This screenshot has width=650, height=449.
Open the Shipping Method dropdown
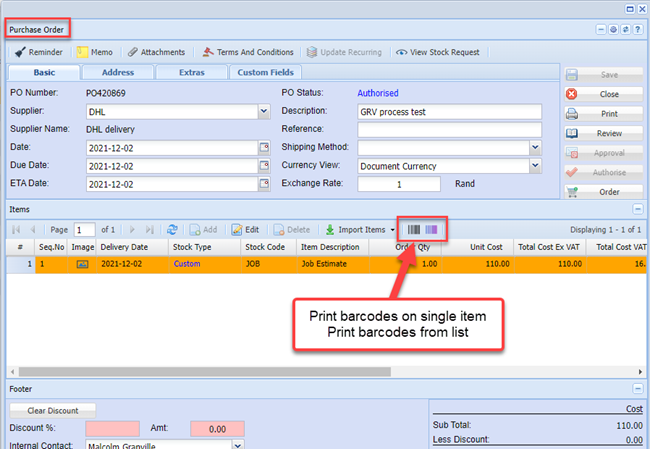[x=535, y=148]
